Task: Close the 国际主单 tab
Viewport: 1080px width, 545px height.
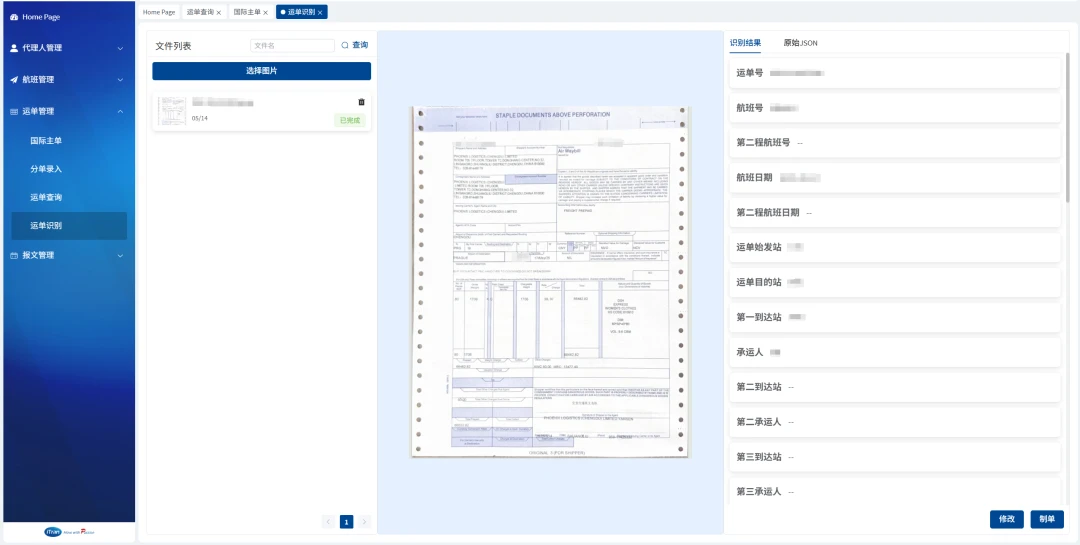Action: click(265, 12)
